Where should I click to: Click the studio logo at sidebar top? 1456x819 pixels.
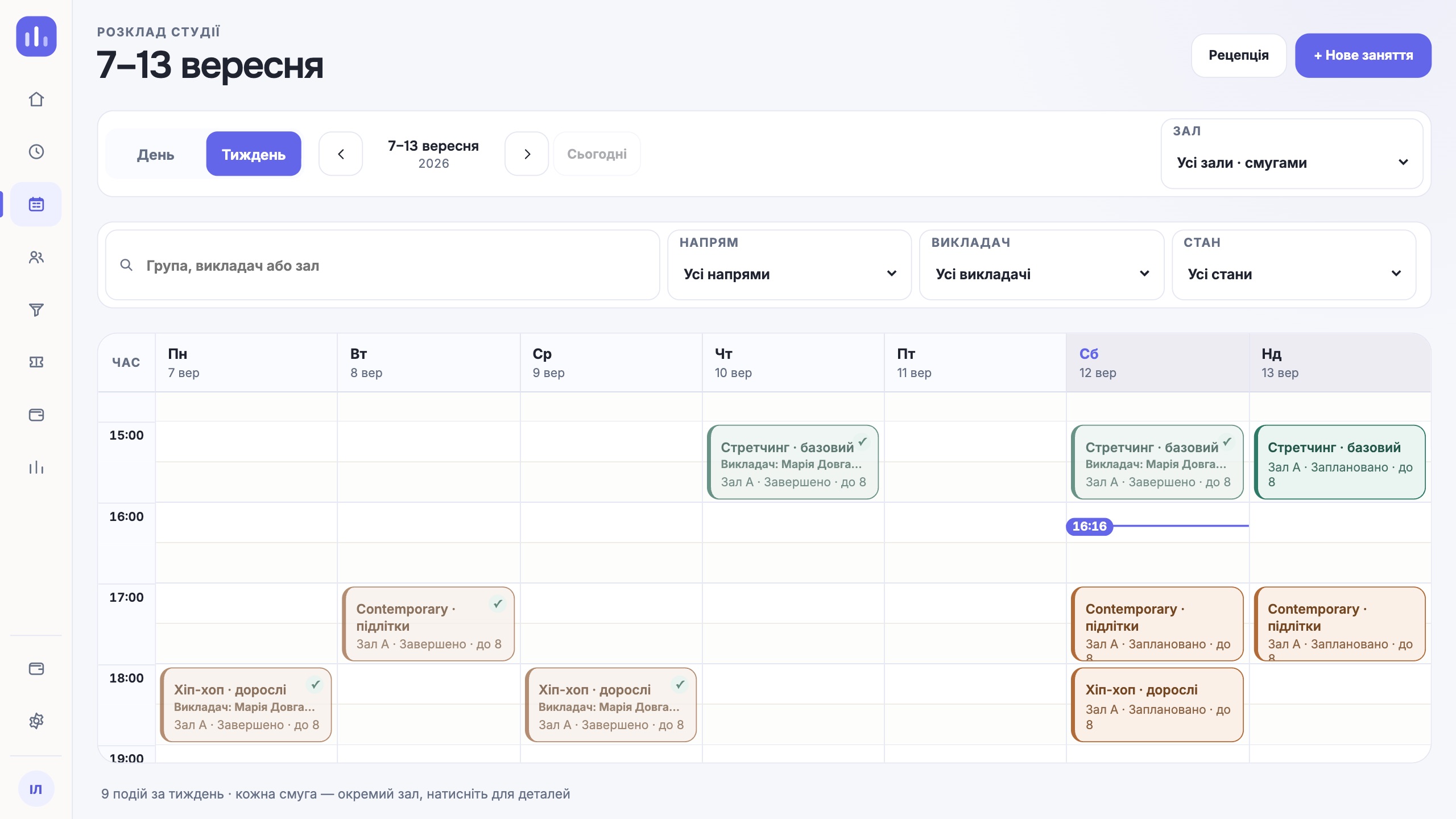click(x=36, y=36)
